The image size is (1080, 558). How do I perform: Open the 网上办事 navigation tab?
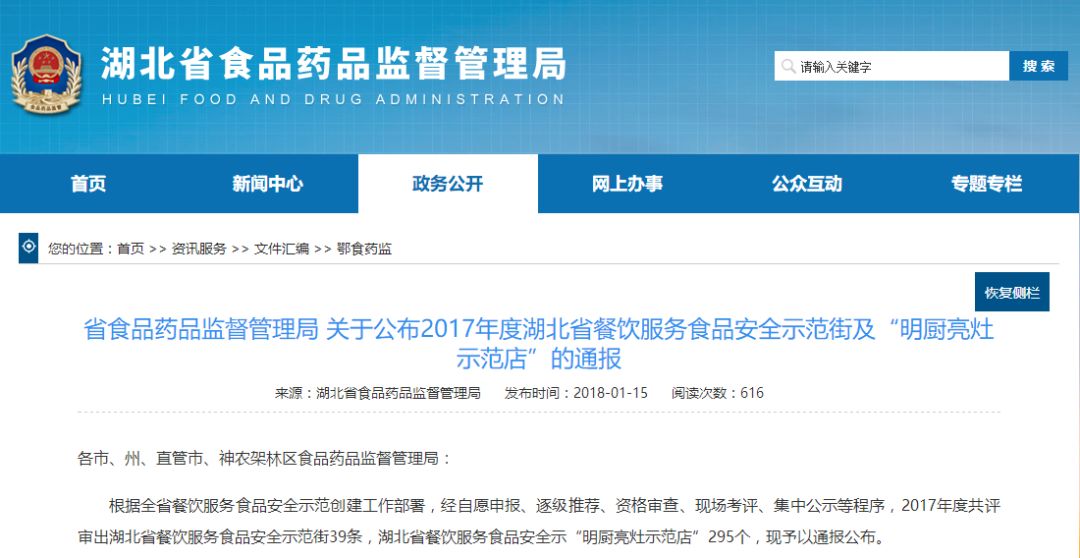coord(627,184)
